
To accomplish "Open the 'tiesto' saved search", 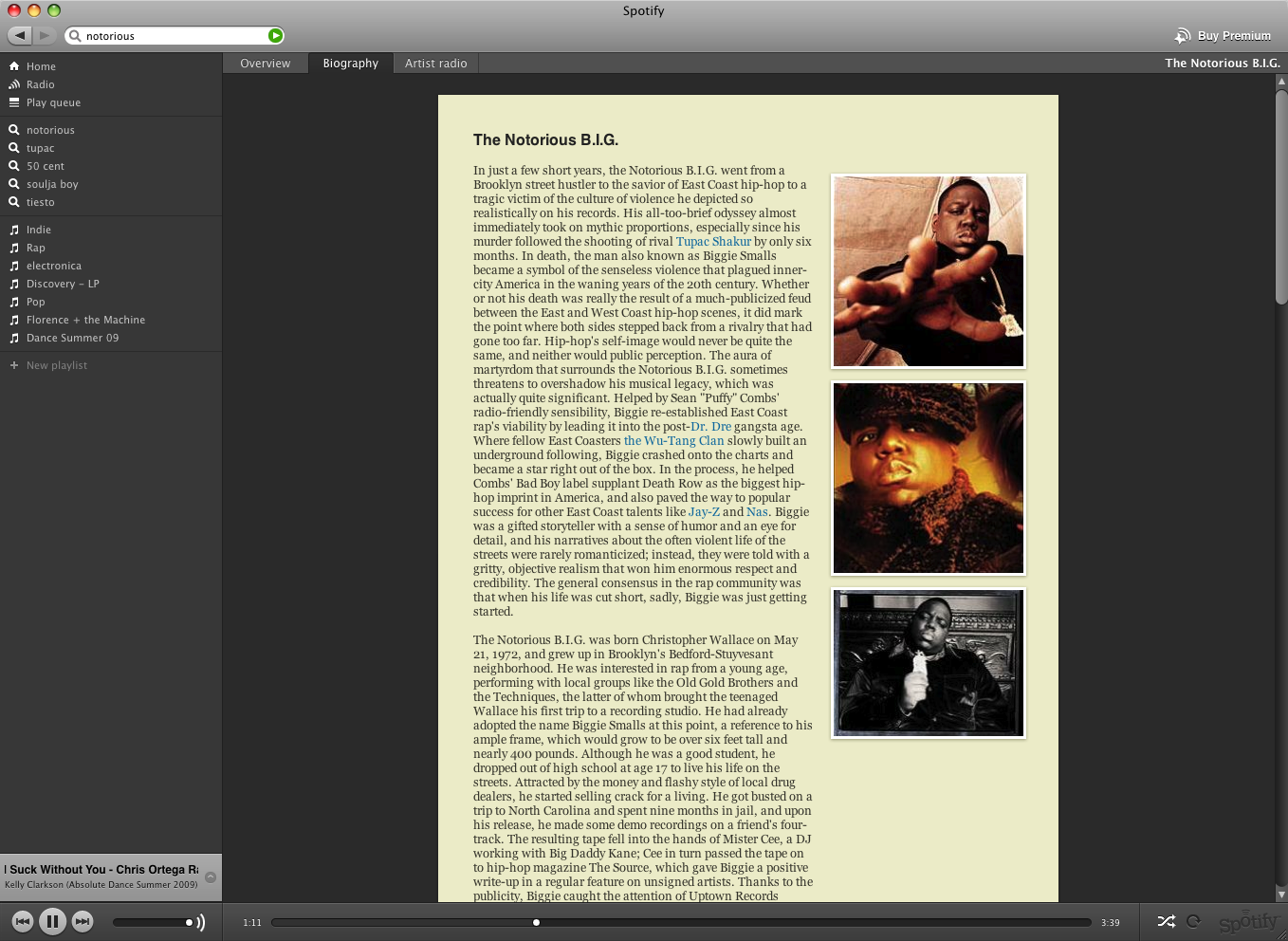I will (x=111, y=202).
